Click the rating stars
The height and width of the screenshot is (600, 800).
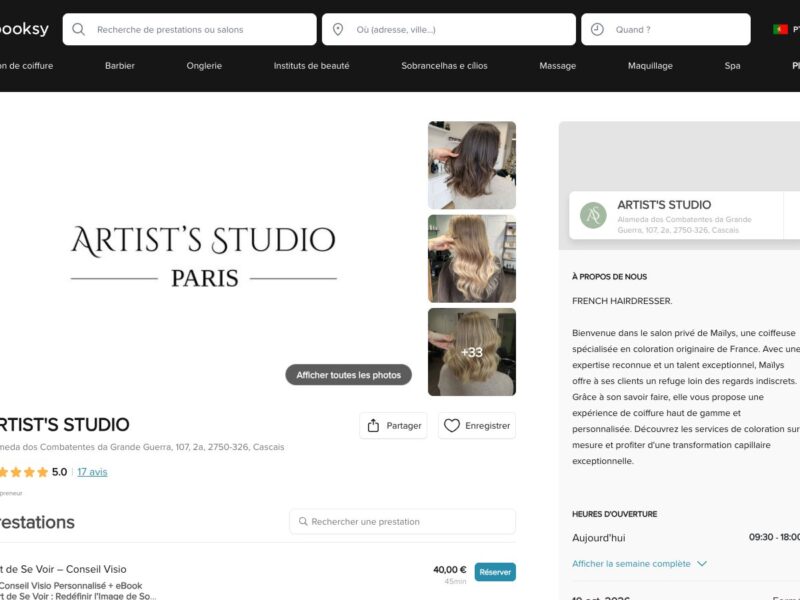click(x=24, y=472)
